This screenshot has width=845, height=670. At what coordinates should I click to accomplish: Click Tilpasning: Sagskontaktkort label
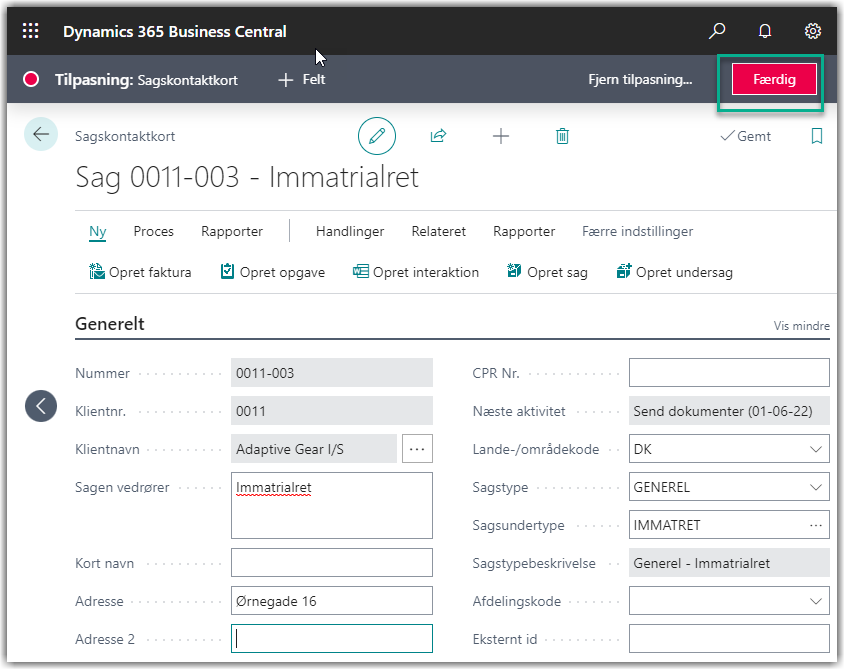click(x=146, y=80)
